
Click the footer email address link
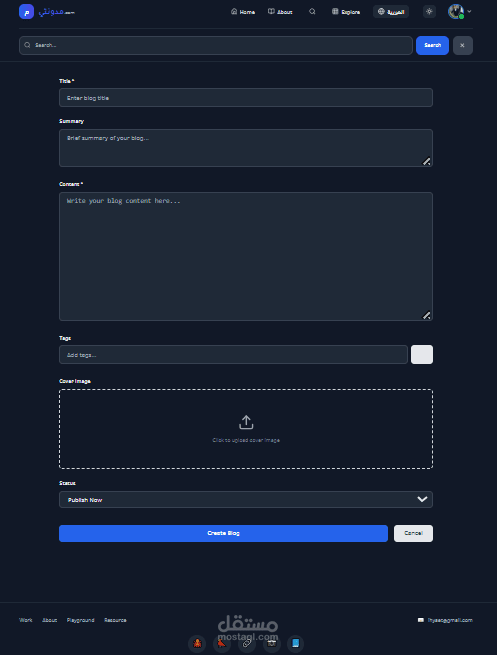(x=450, y=620)
